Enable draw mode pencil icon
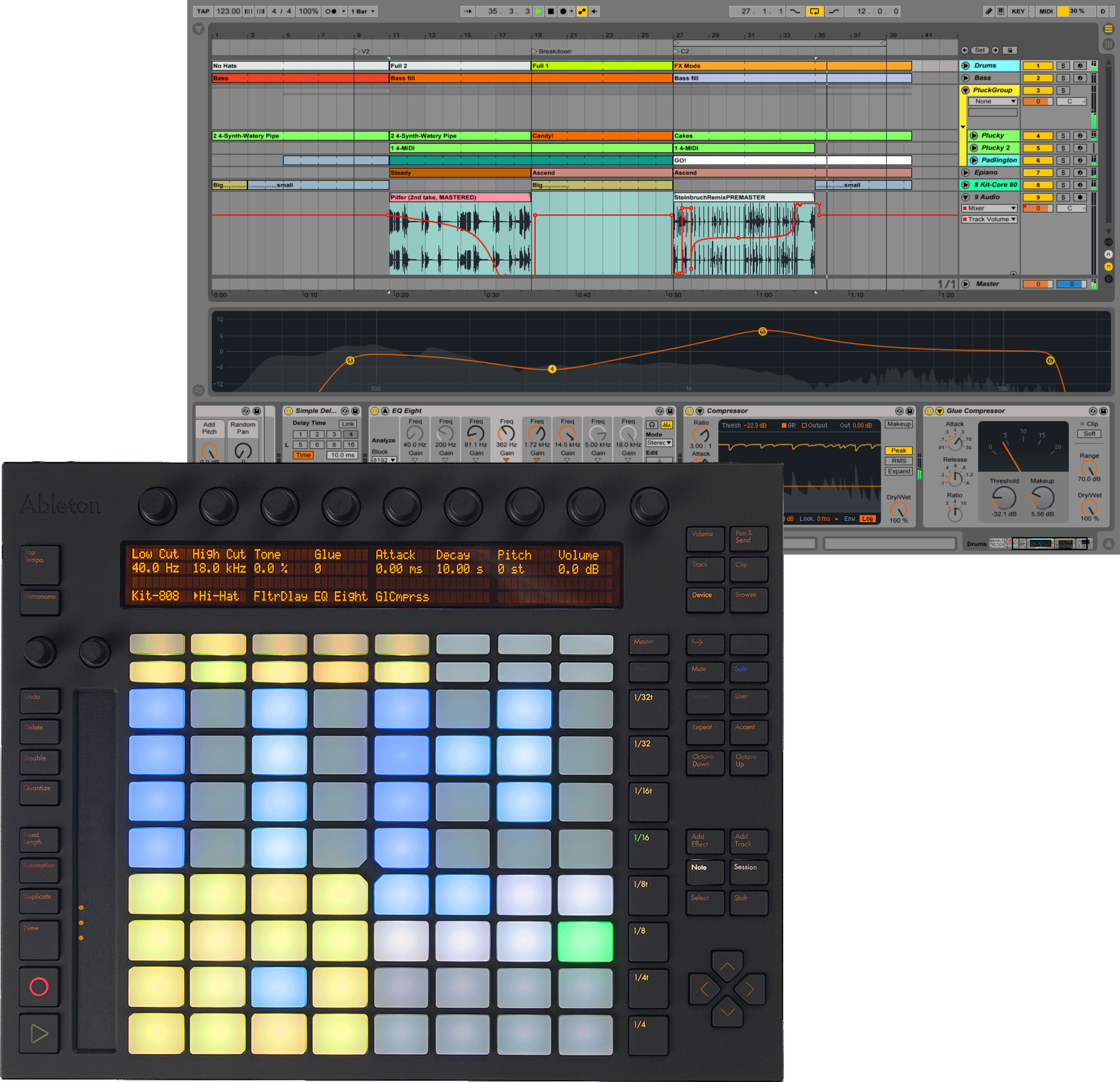The image size is (1120, 1082). point(988,12)
